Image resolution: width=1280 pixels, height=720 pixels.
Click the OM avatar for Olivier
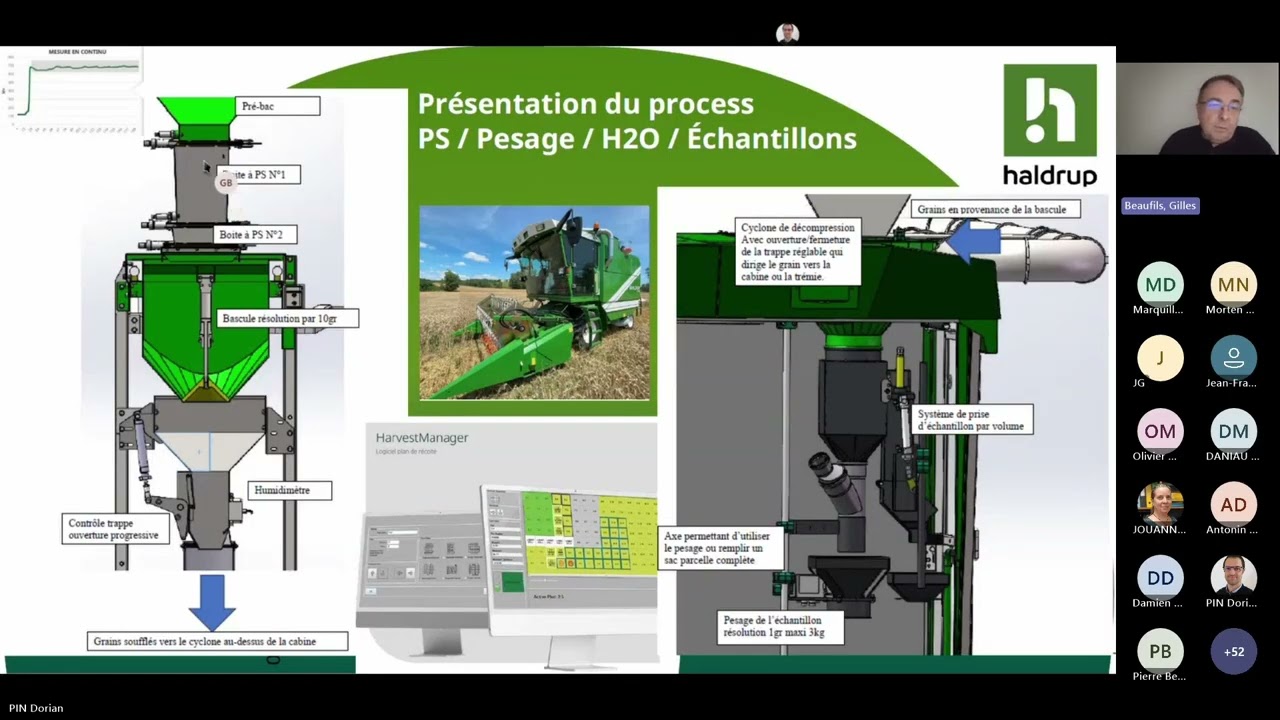[x=1160, y=431]
